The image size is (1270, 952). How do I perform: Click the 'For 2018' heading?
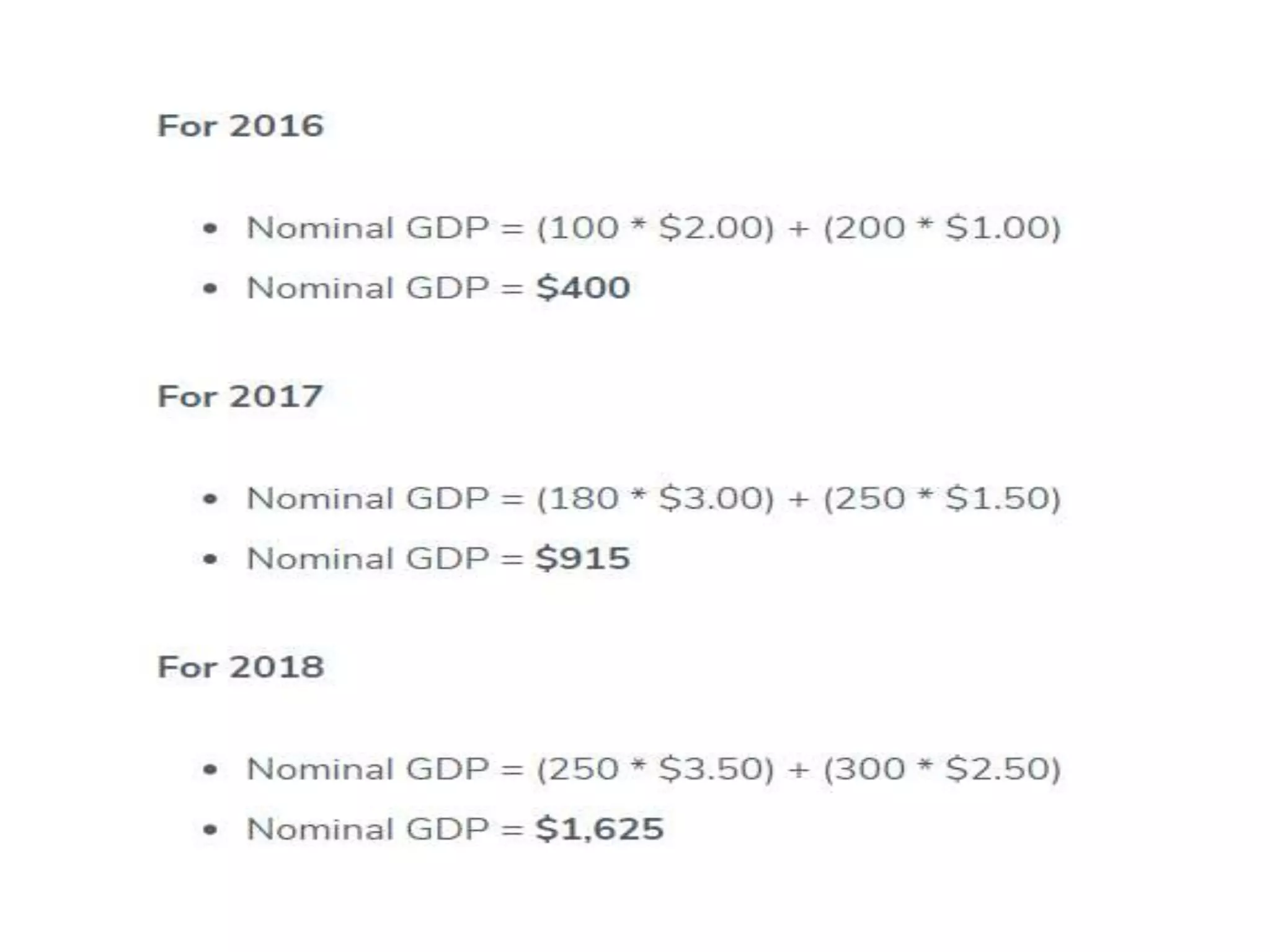[241, 667]
